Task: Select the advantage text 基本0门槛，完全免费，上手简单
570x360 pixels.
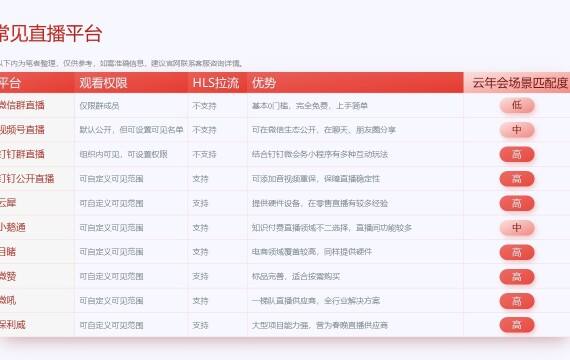Action: coord(310,106)
